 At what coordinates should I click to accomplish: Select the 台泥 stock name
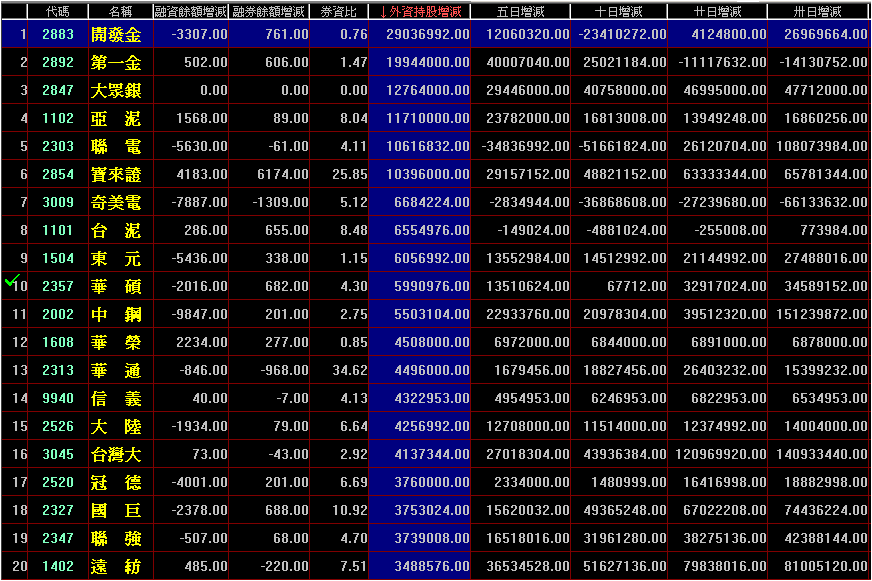coord(116,230)
